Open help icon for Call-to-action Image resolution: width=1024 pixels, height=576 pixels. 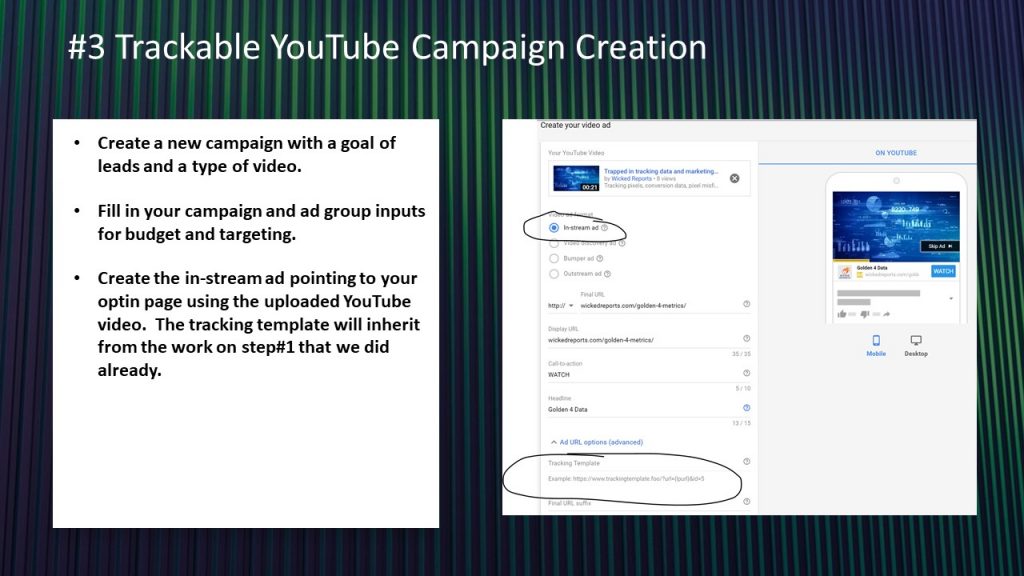[746, 373]
